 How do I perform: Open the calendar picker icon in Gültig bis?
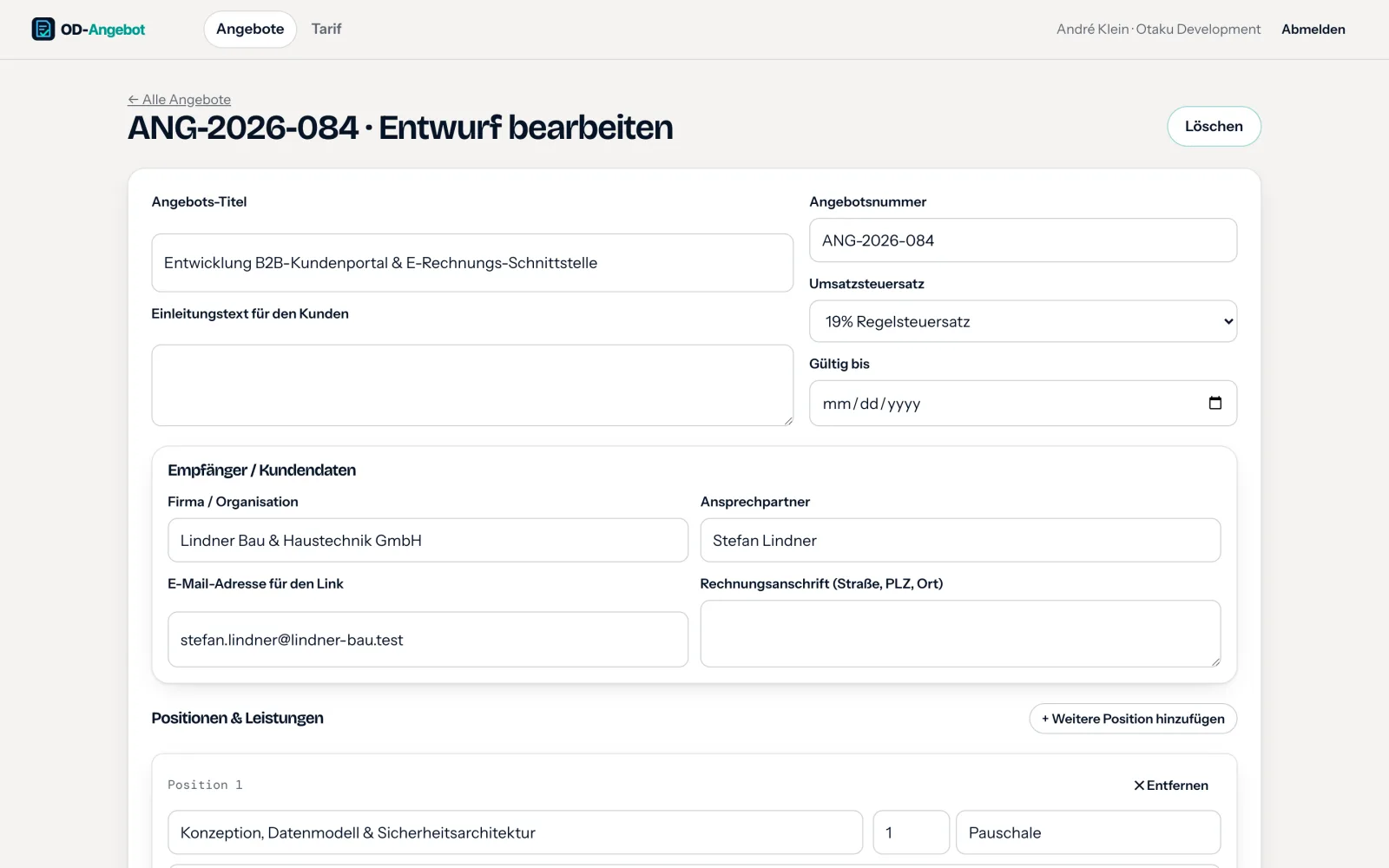(x=1215, y=403)
